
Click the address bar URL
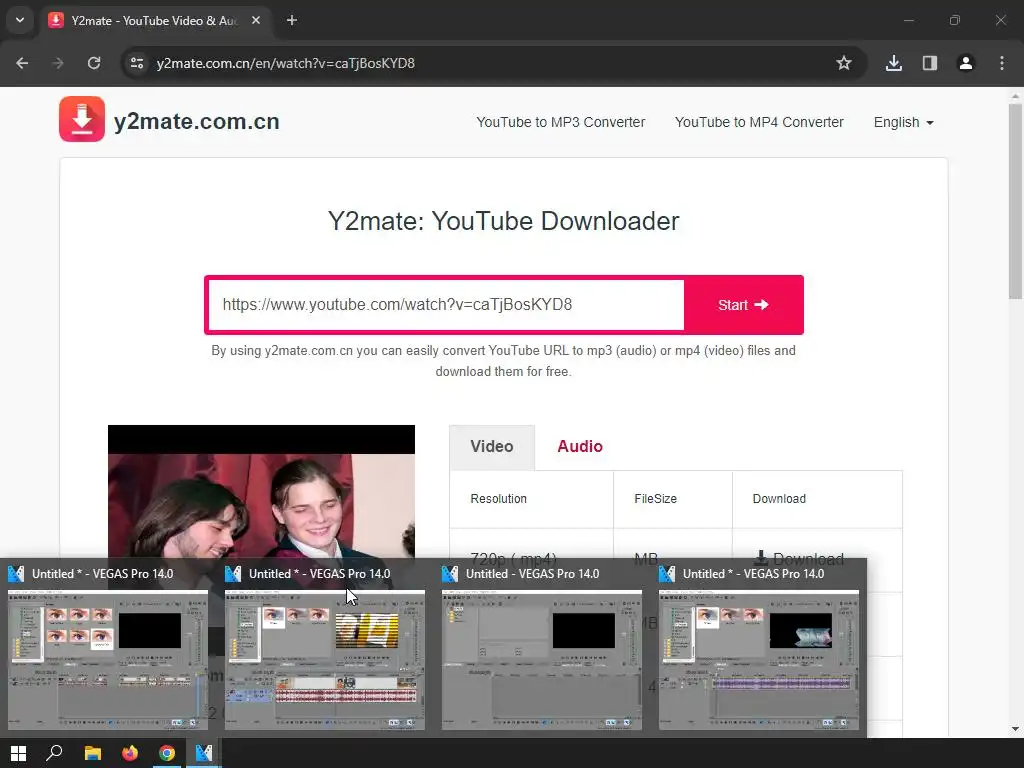pos(285,63)
